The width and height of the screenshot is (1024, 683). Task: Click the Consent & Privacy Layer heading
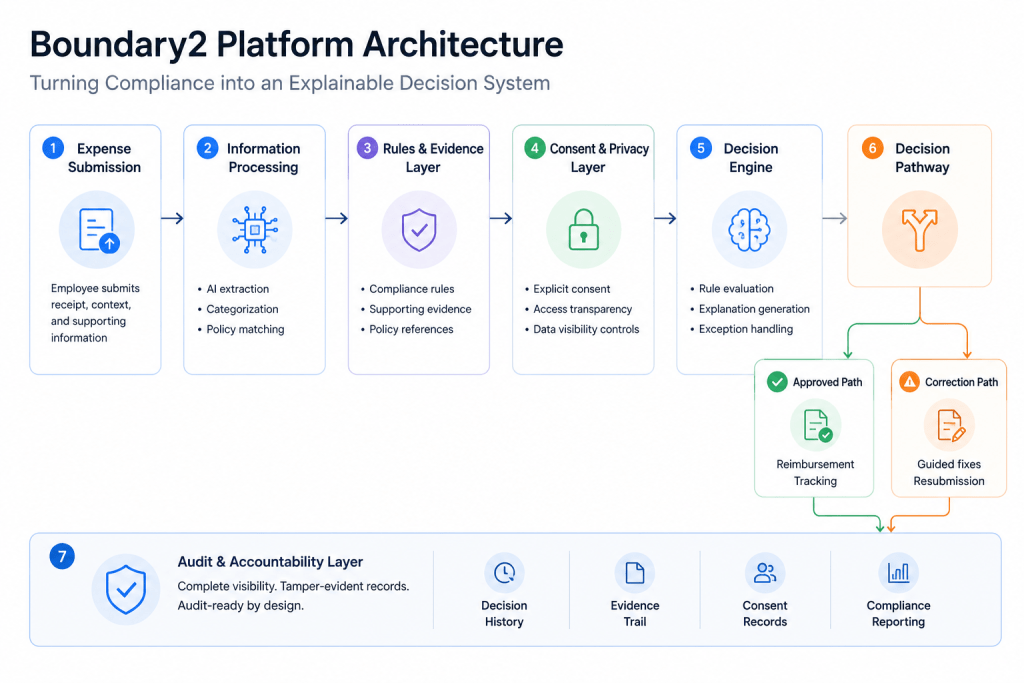point(599,158)
